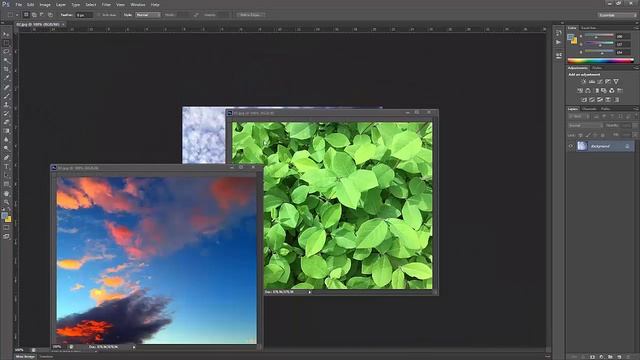Viewport: 640px width, 360px height.
Task: Select the Path Selection tool
Action: tap(6, 176)
